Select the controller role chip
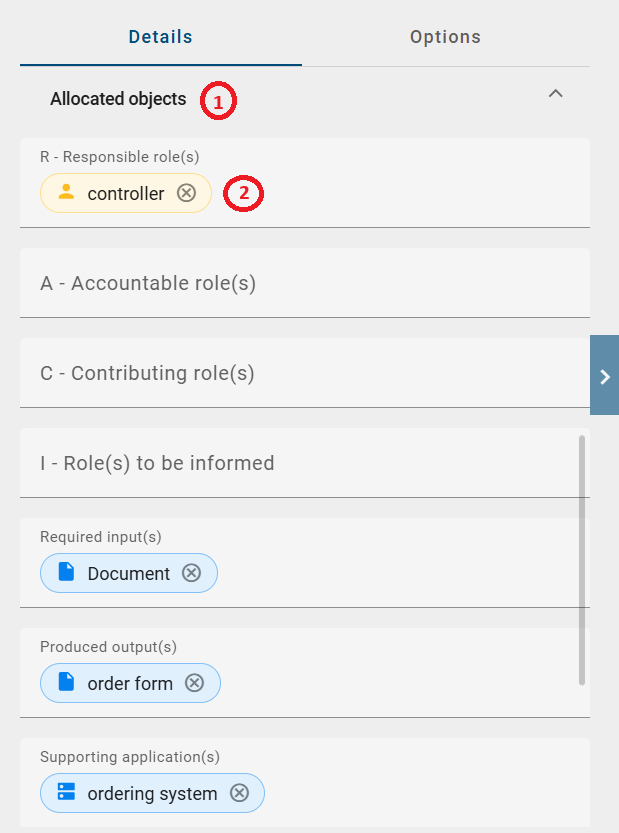The height and width of the screenshot is (833, 619). [127, 193]
